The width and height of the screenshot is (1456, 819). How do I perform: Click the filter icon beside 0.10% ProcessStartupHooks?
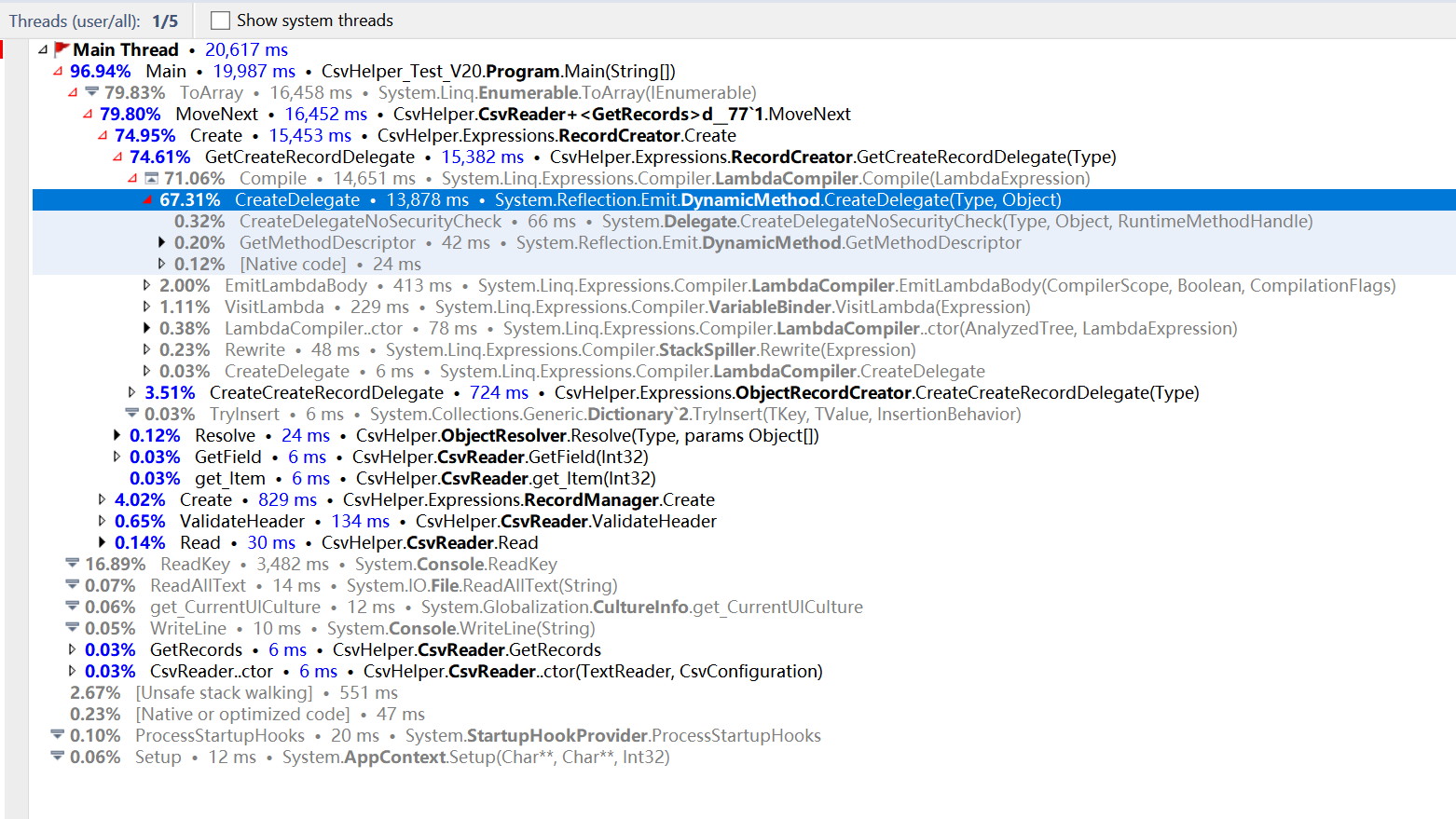click(57, 734)
